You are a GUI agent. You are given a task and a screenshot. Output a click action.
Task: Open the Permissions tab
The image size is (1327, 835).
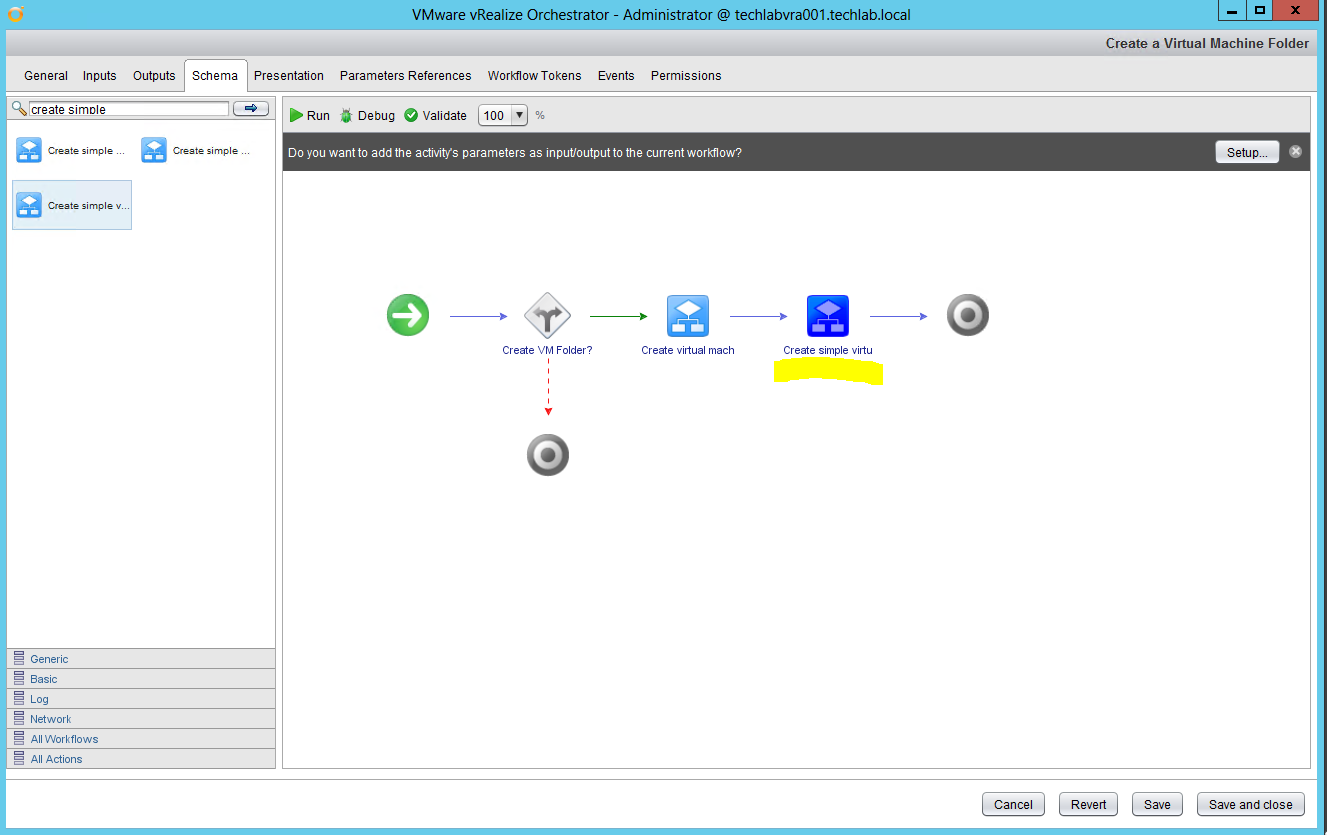(x=686, y=76)
